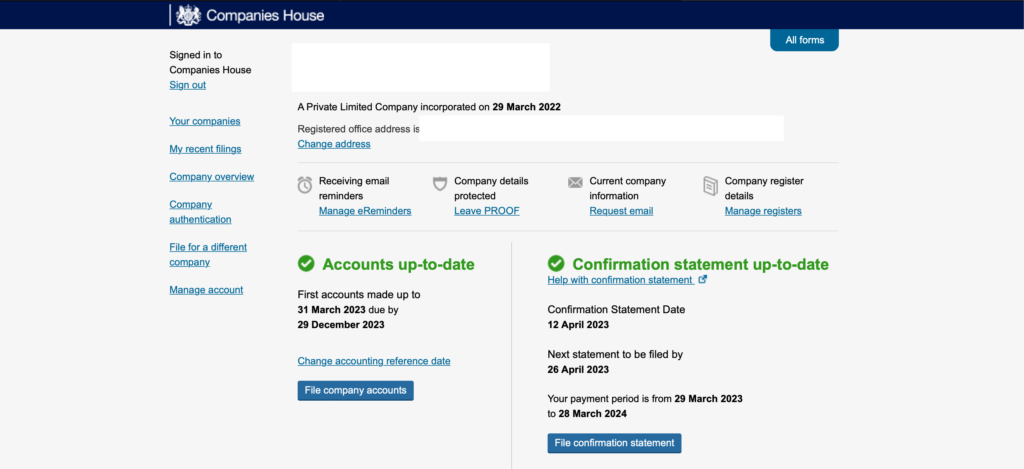Click the company register document icon

[x=710, y=185]
